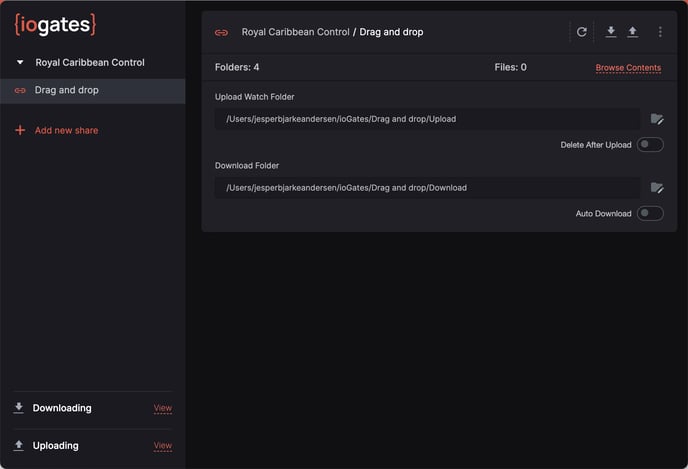View the Uploading queue

pos(162,446)
